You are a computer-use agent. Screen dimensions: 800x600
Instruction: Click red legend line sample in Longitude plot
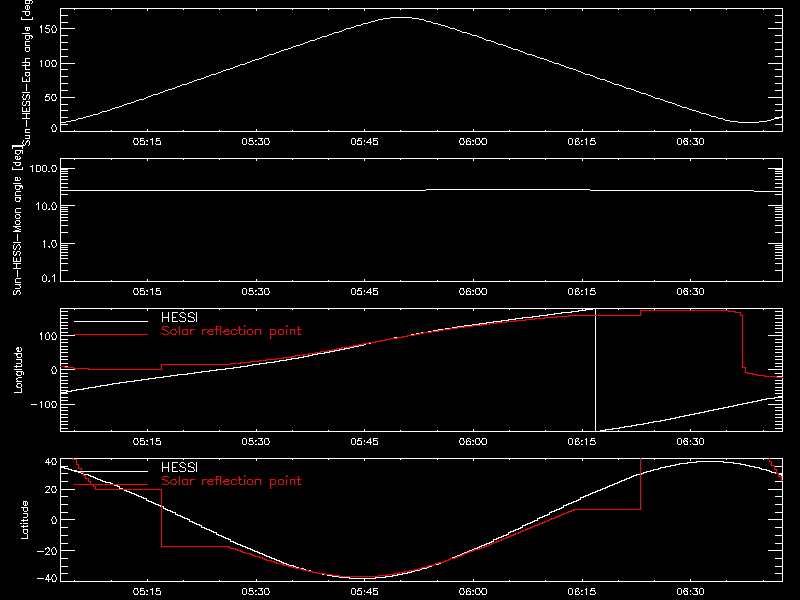tap(111, 335)
